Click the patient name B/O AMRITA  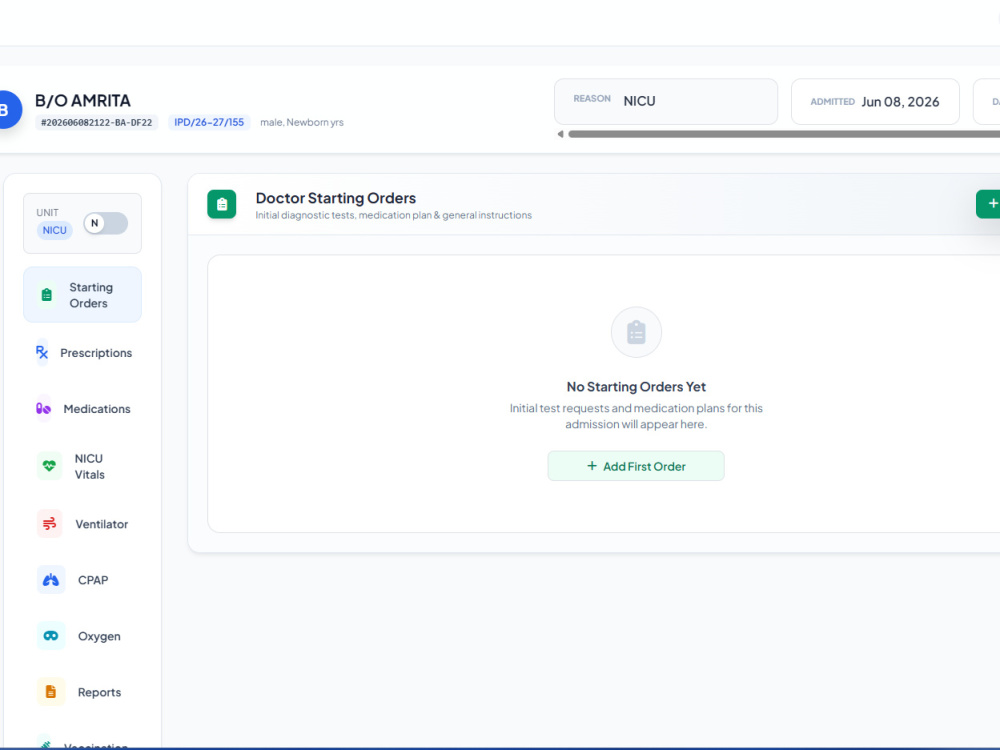(x=83, y=101)
